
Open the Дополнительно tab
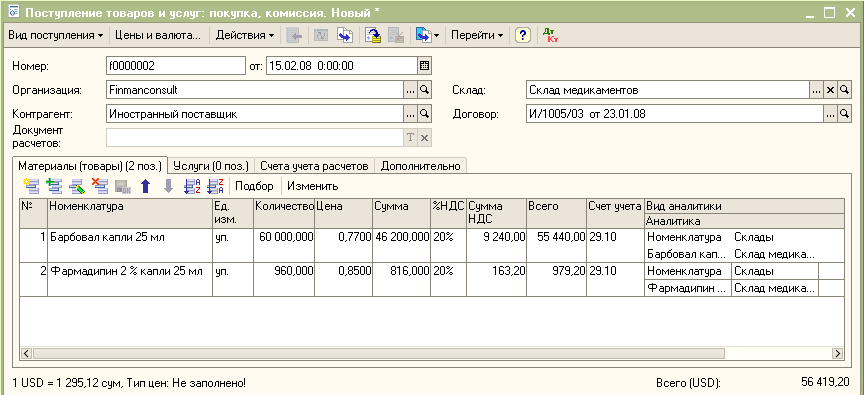coord(420,165)
